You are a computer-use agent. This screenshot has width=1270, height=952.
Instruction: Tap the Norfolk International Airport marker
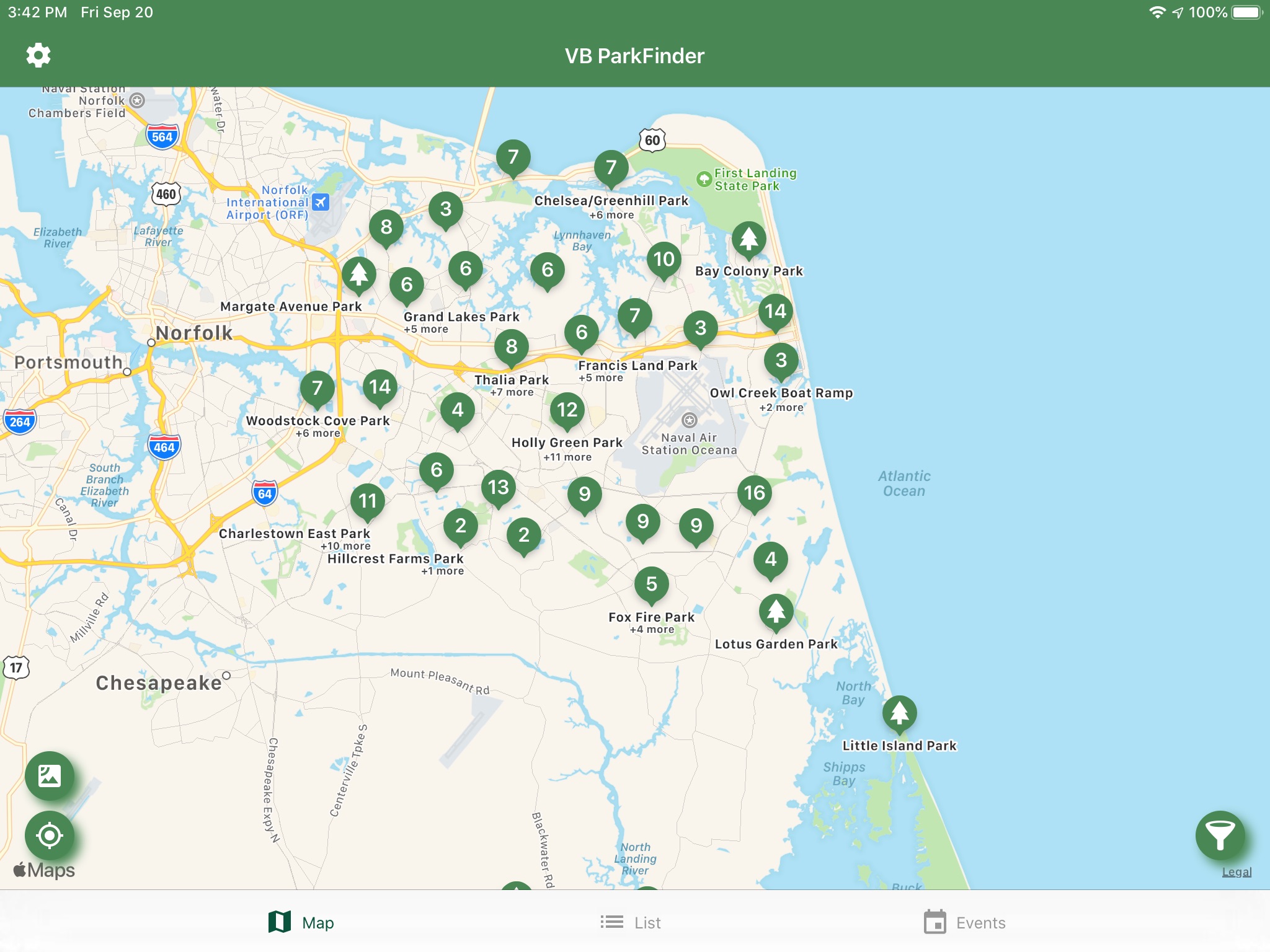pos(320,202)
